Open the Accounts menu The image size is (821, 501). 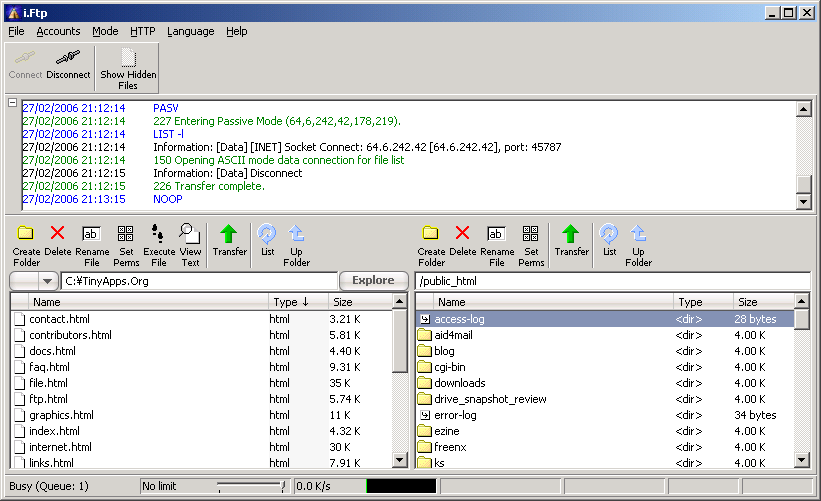click(58, 31)
